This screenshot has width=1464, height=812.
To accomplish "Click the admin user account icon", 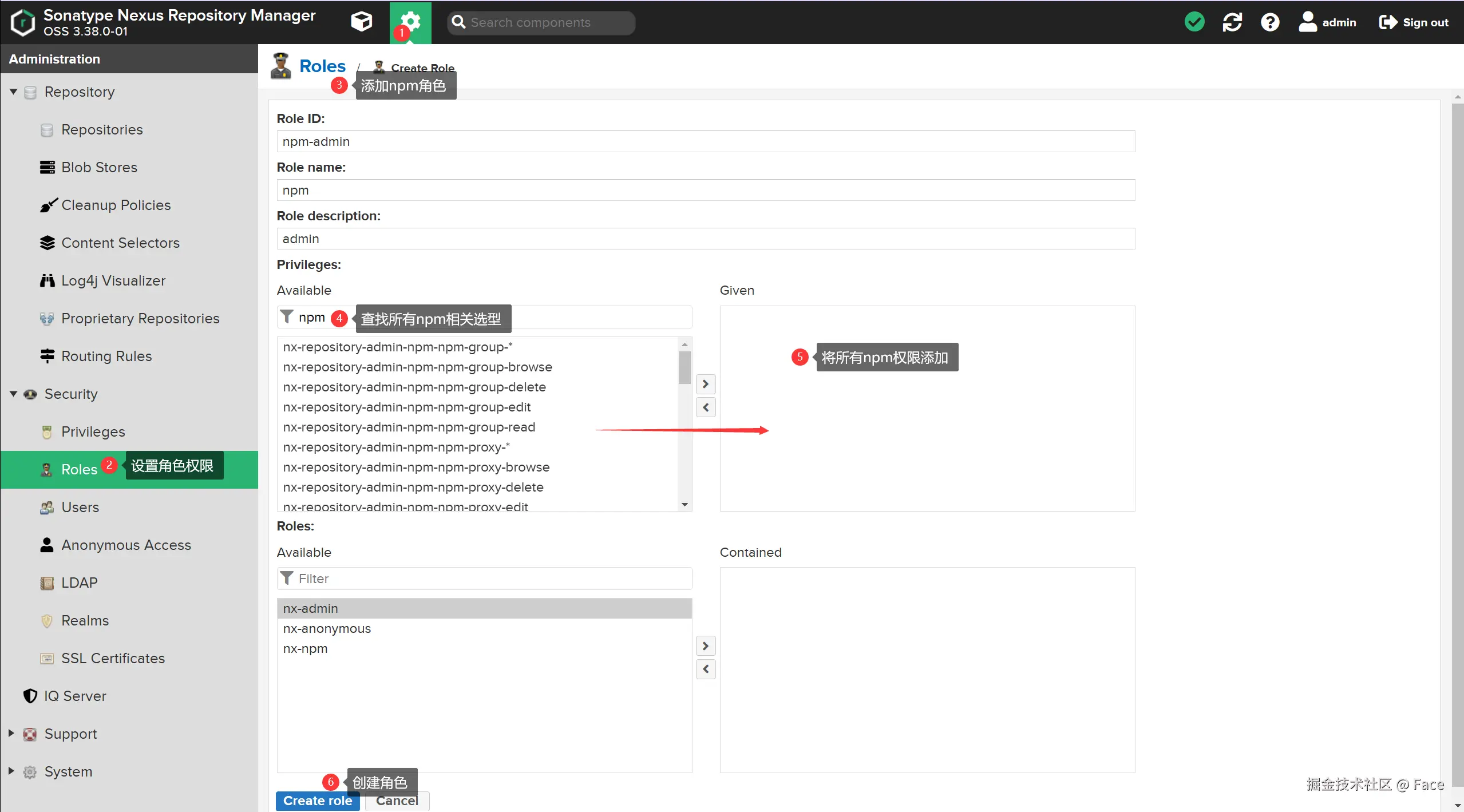I will 1307,22.
